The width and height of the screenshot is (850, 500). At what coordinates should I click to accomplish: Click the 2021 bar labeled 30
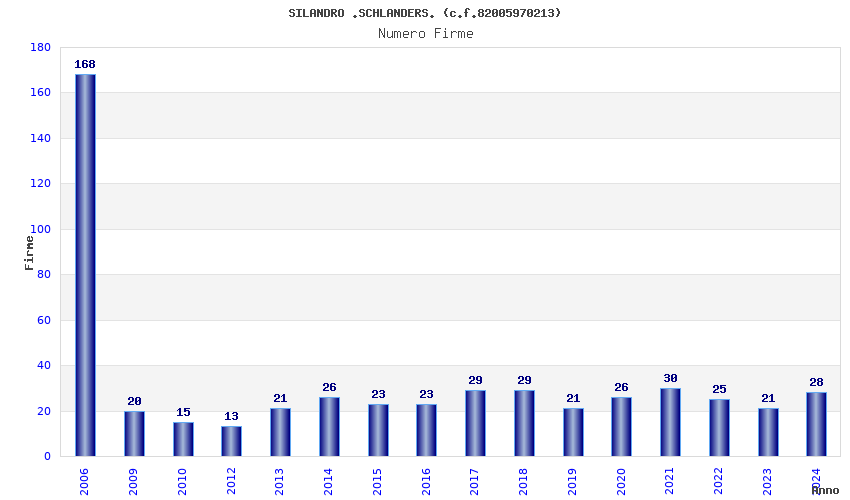click(670, 422)
